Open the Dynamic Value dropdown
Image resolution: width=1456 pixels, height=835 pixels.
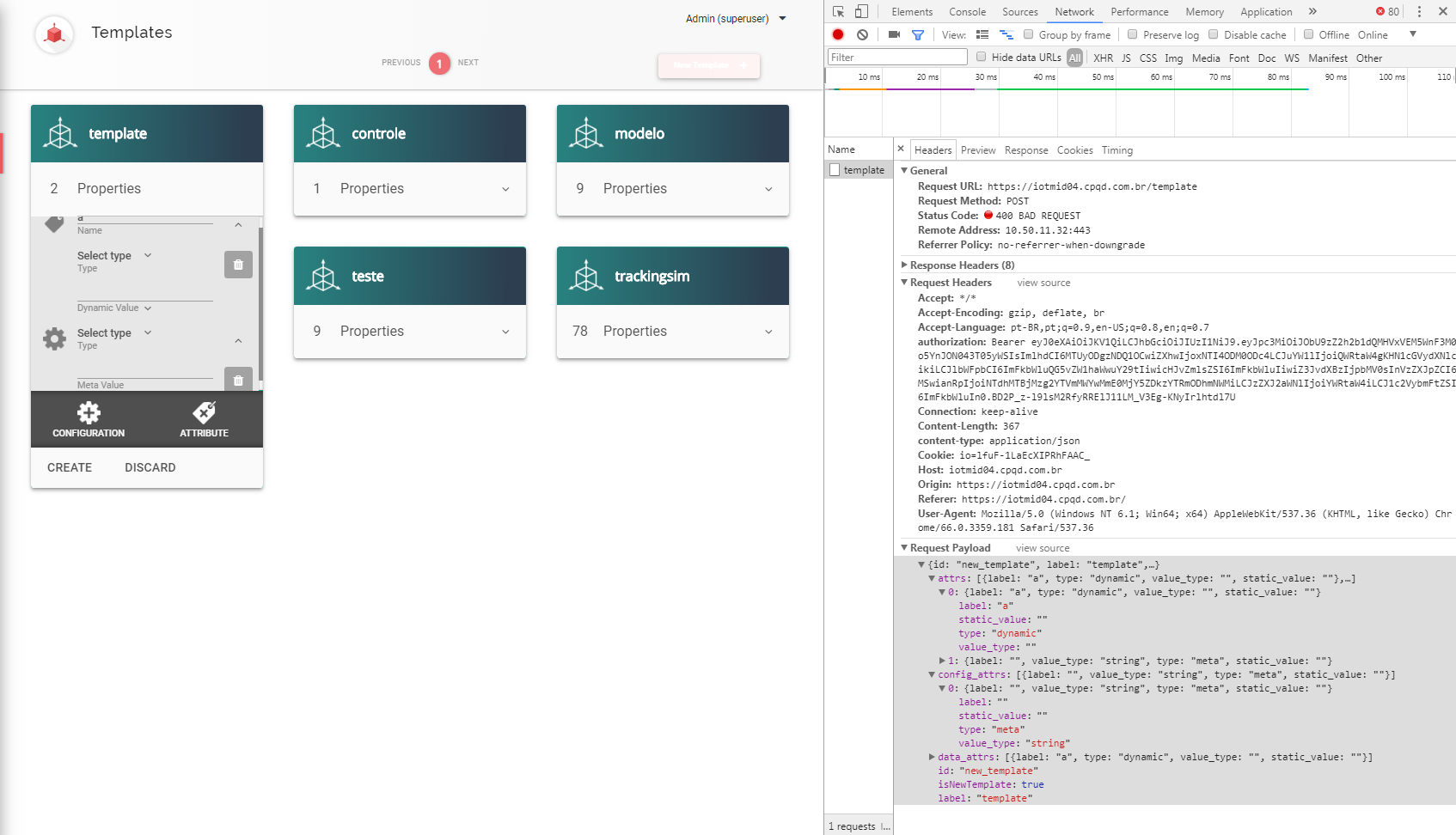[114, 308]
